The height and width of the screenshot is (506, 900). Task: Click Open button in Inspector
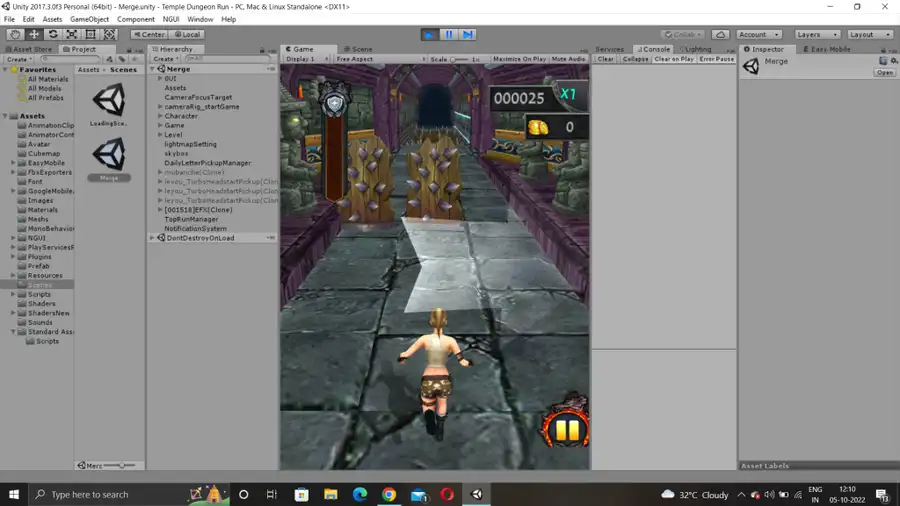[884, 73]
